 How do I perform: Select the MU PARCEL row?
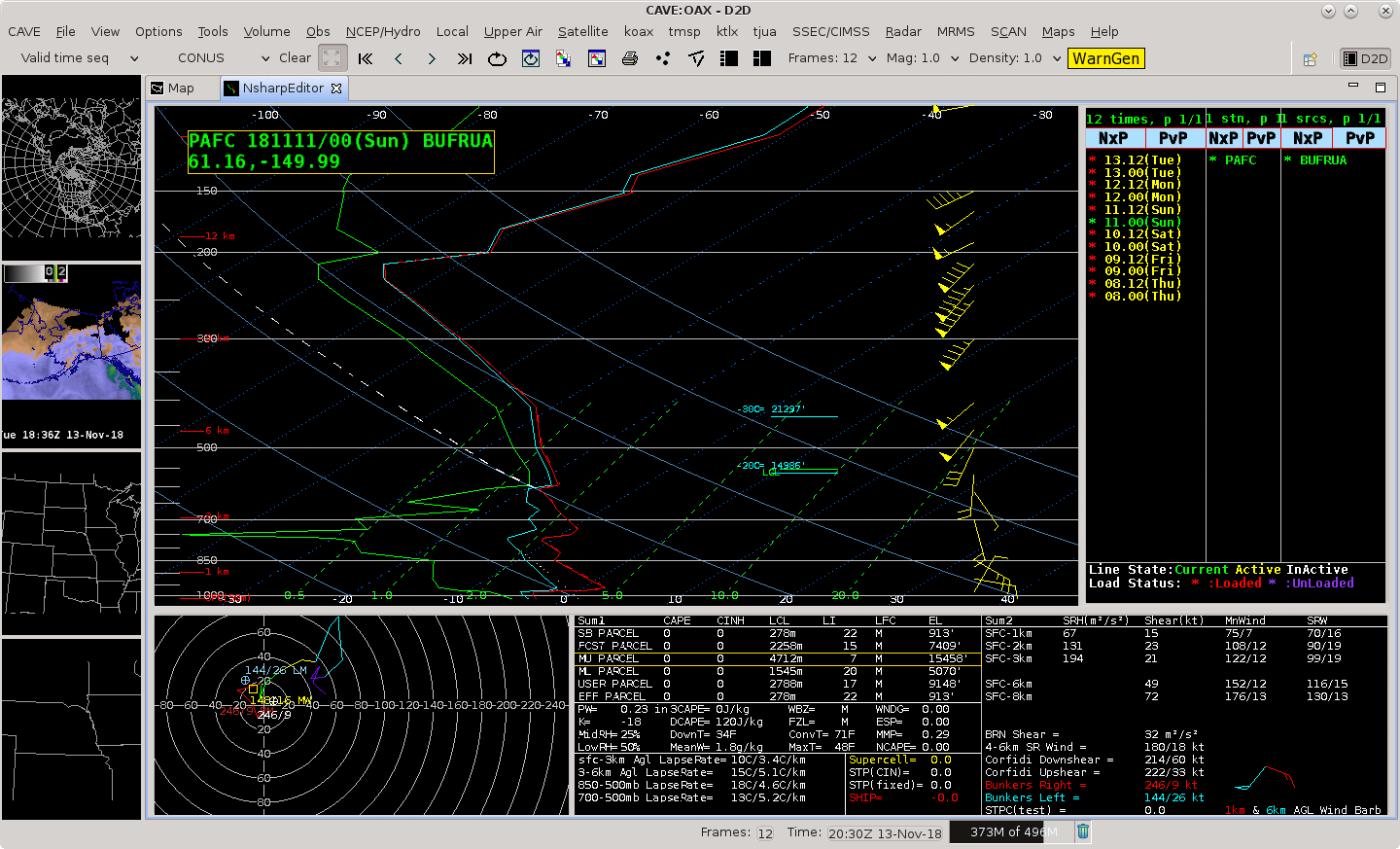click(x=778, y=658)
